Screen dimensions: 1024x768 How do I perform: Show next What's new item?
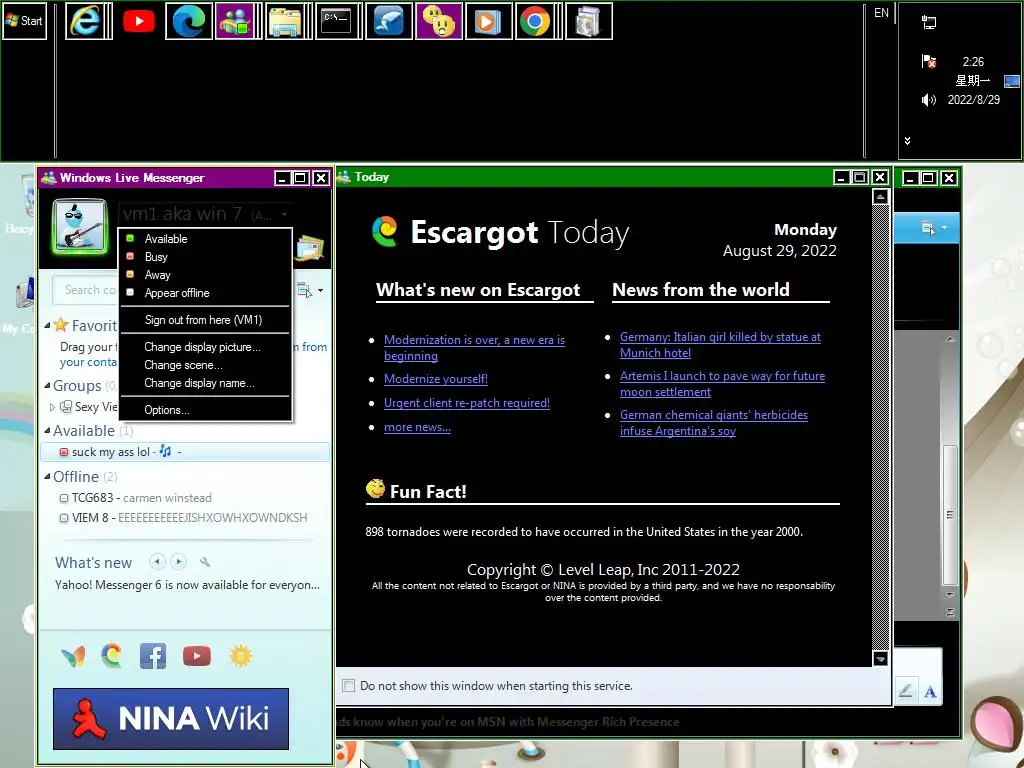[x=178, y=562]
